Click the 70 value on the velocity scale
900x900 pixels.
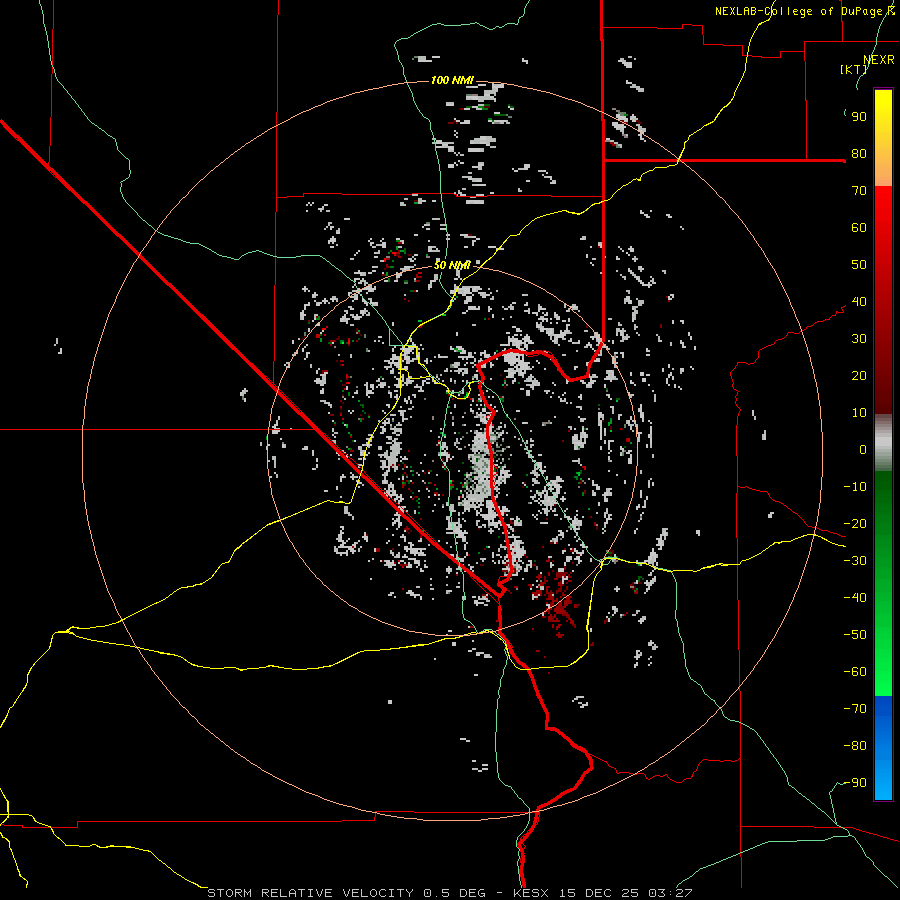pos(859,191)
